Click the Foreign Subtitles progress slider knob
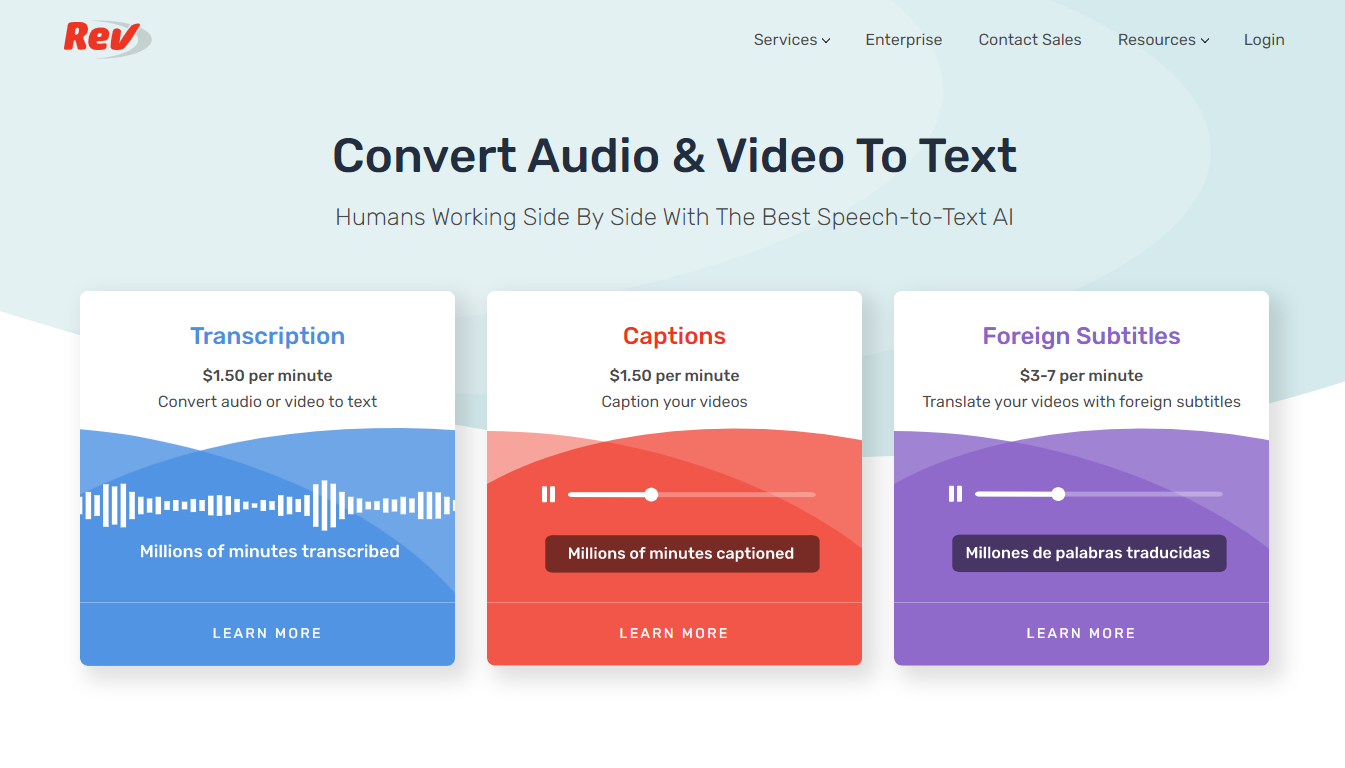 pyautogui.click(x=1059, y=494)
